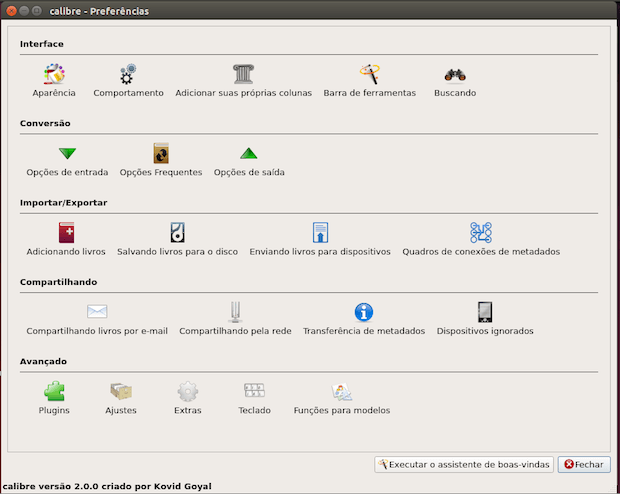620x494 pixels.
Task: Click Transferência de metadados label
Action: (x=364, y=331)
